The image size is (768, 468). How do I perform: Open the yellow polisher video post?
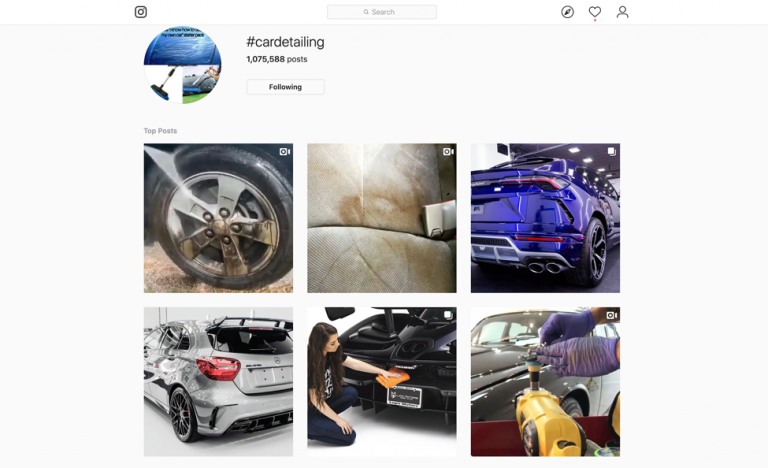click(x=545, y=382)
